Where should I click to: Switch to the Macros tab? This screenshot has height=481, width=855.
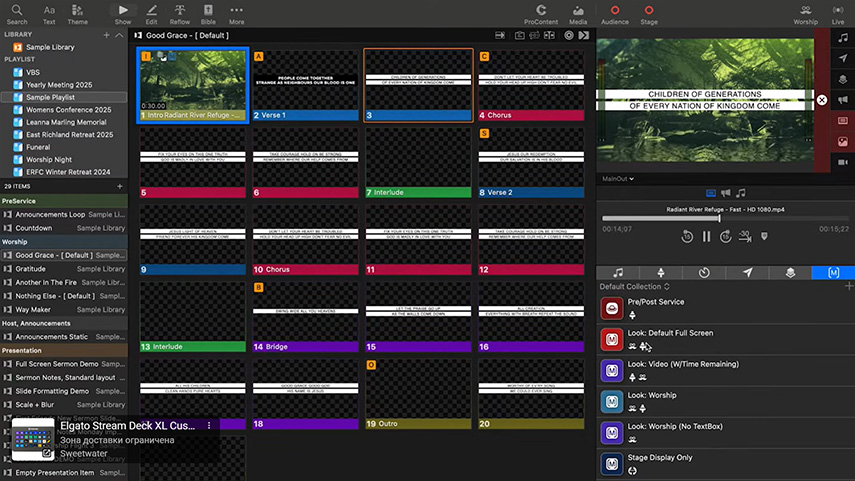(x=833, y=273)
